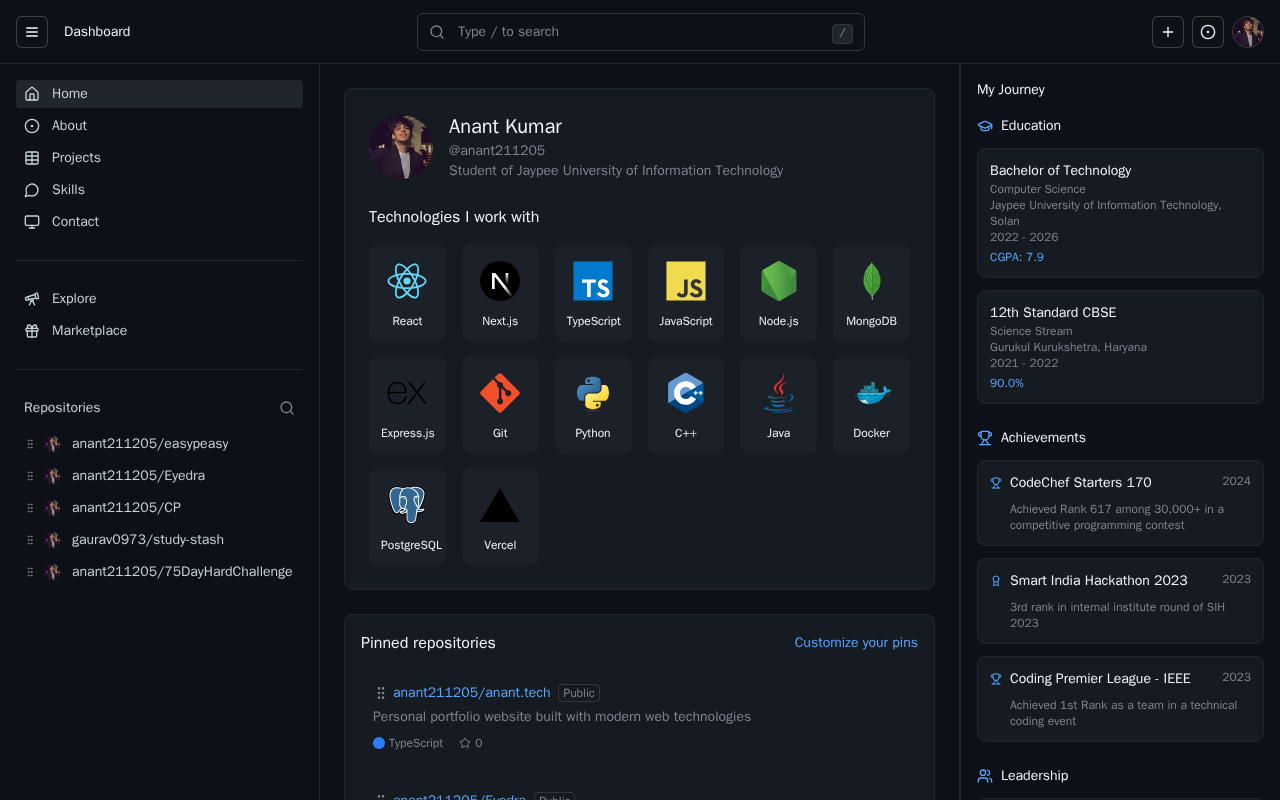Click the Coding Premier League - IEEE card
This screenshot has width=1280, height=800.
[1120, 699]
